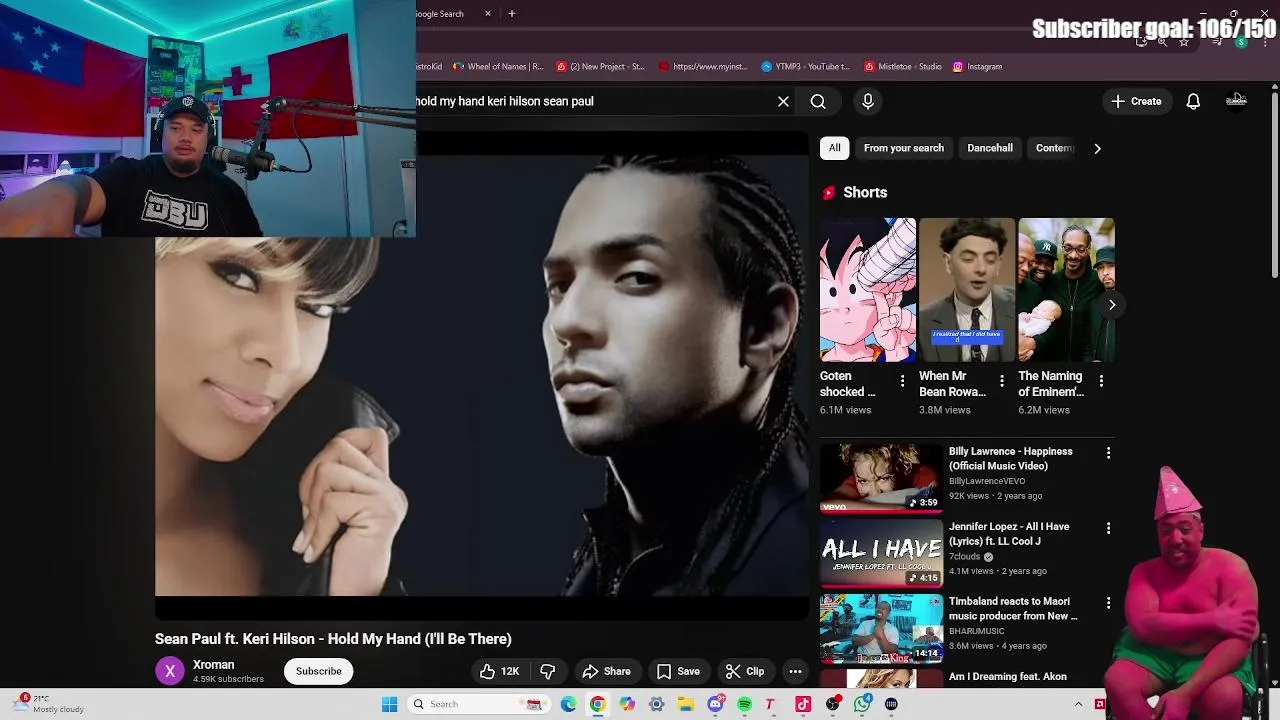Open Microsoft Edge from the taskbar
The width and height of the screenshot is (1280, 720).
[568, 704]
